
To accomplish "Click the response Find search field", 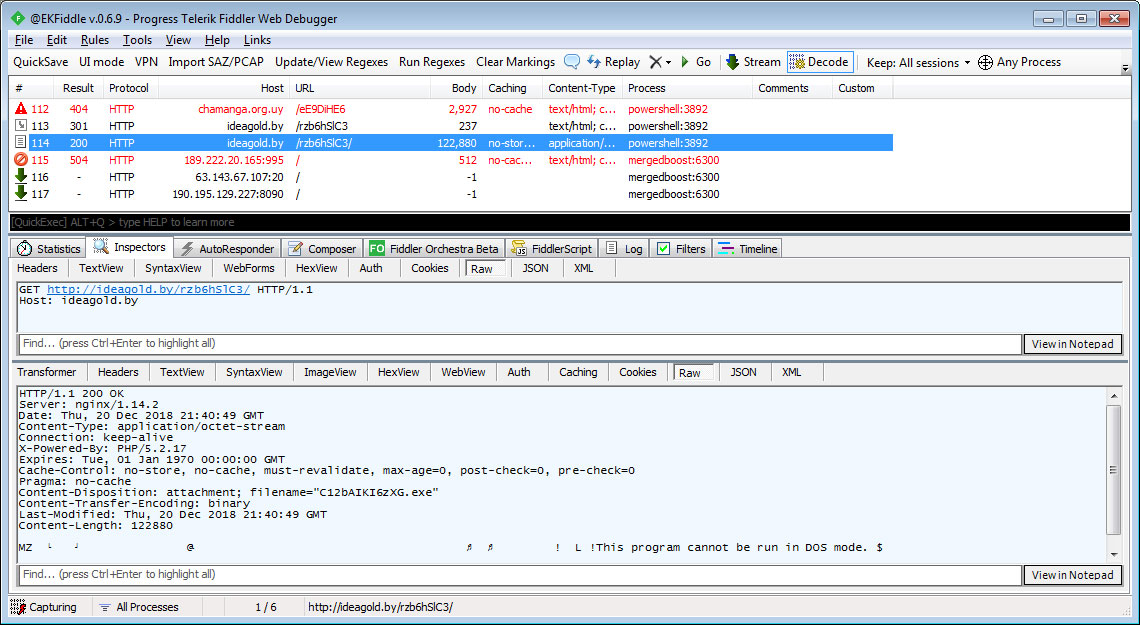I will pyautogui.click(x=520, y=575).
